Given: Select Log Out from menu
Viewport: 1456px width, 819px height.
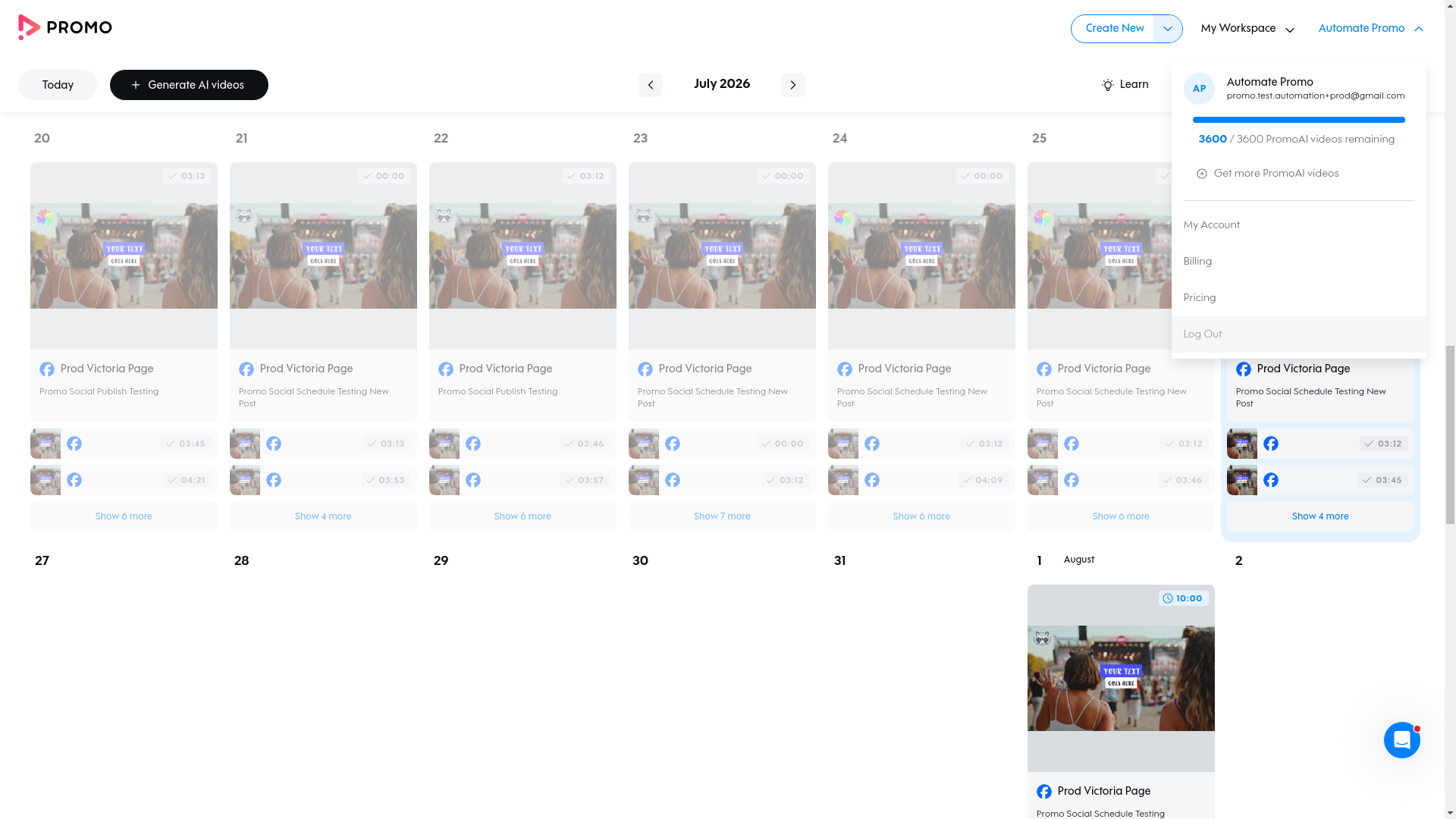Looking at the screenshot, I should pos(1298,334).
